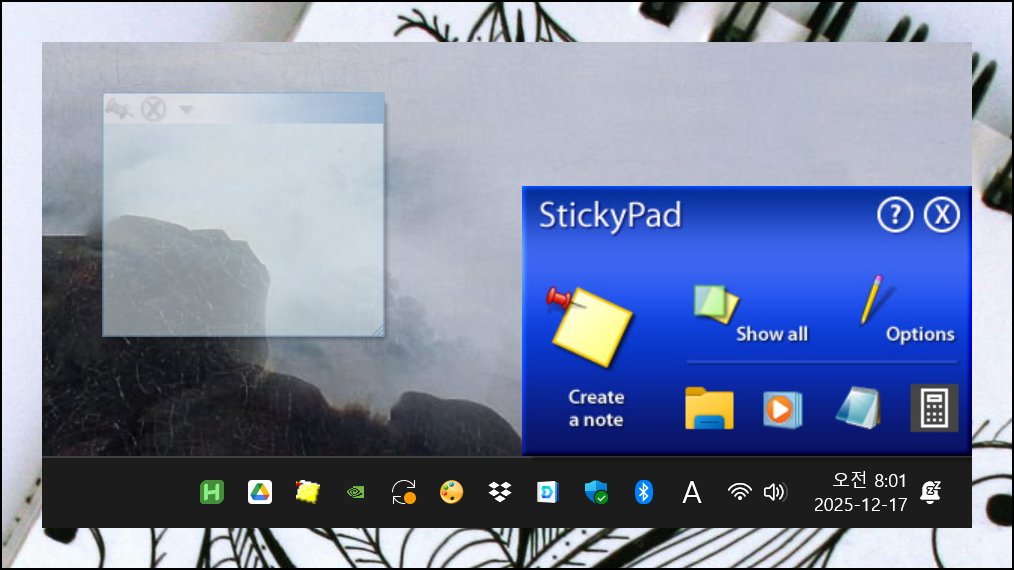Click the green H tray icon

[x=211, y=492]
